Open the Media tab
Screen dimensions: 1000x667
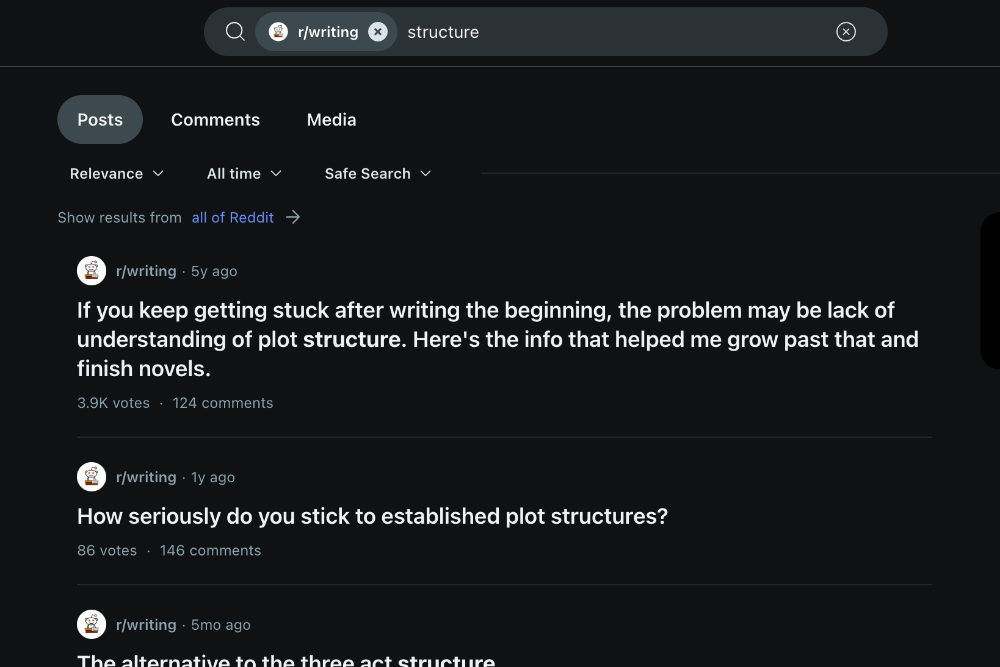[331, 120]
